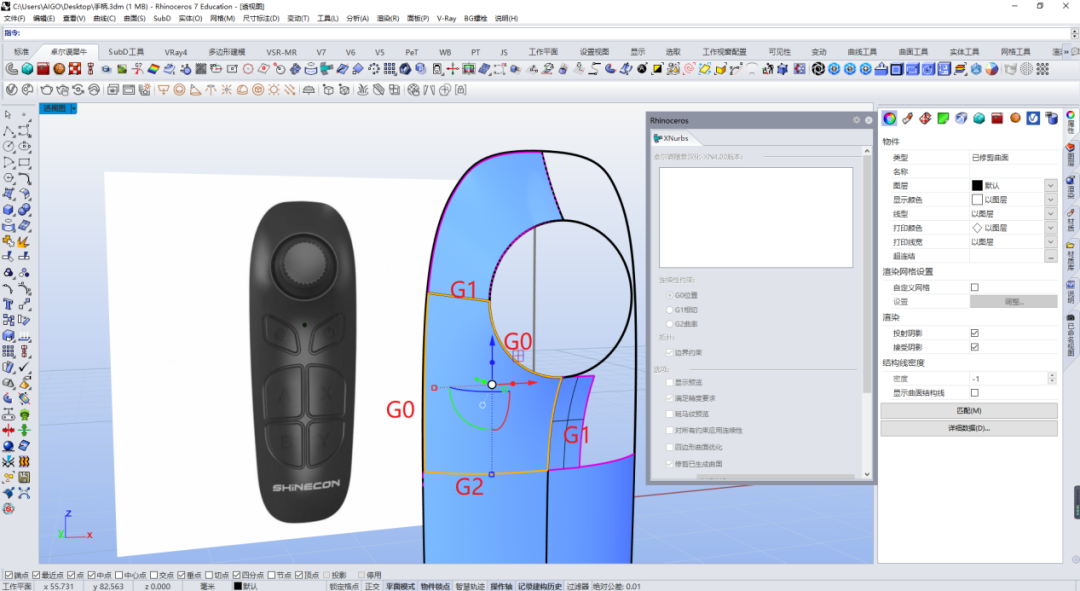Toggle 记录建构历史 in the status bar
Image resolution: width=1080 pixels, height=591 pixels.
pyautogui.click(x=540, y=586)
